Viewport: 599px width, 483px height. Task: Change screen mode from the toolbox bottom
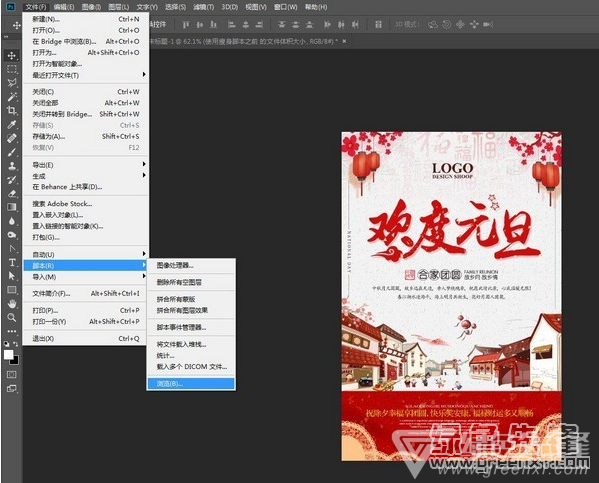tap(12, 389)
